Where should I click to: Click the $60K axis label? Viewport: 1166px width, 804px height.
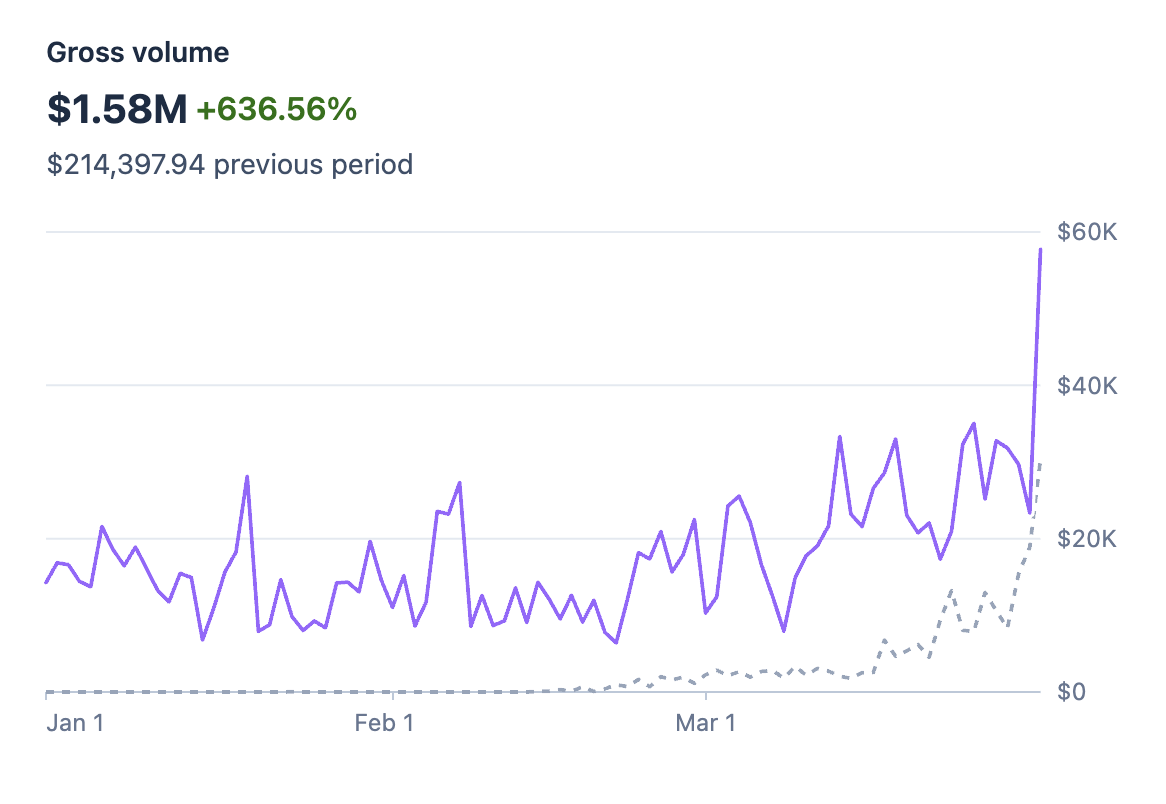pyautogui.click(x=1086, y=232)
